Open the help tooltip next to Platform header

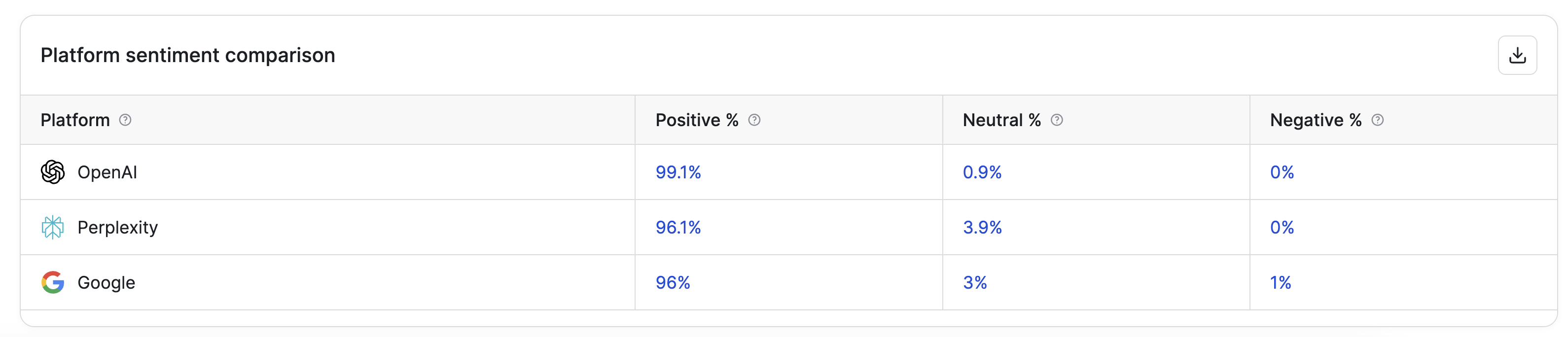125,120
